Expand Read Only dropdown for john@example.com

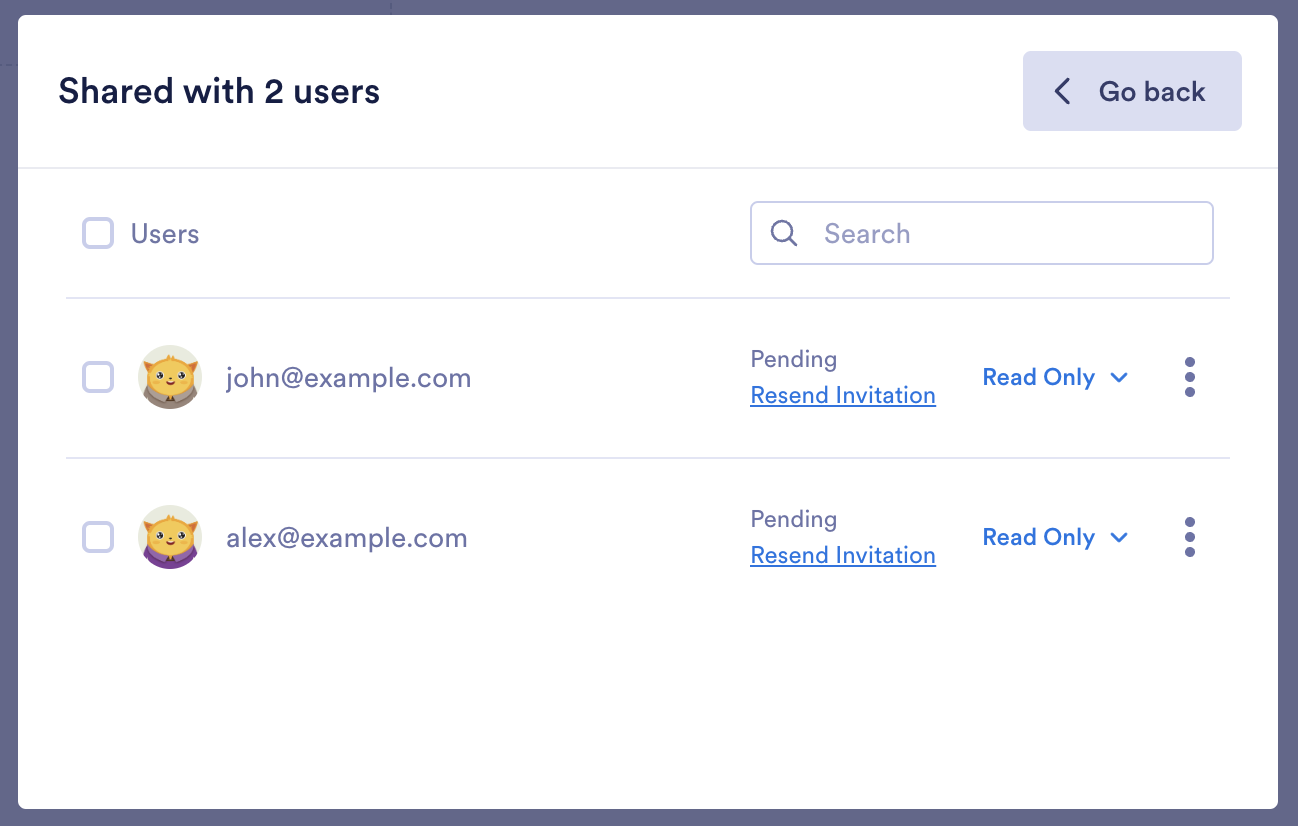(x=1055, y=377)
